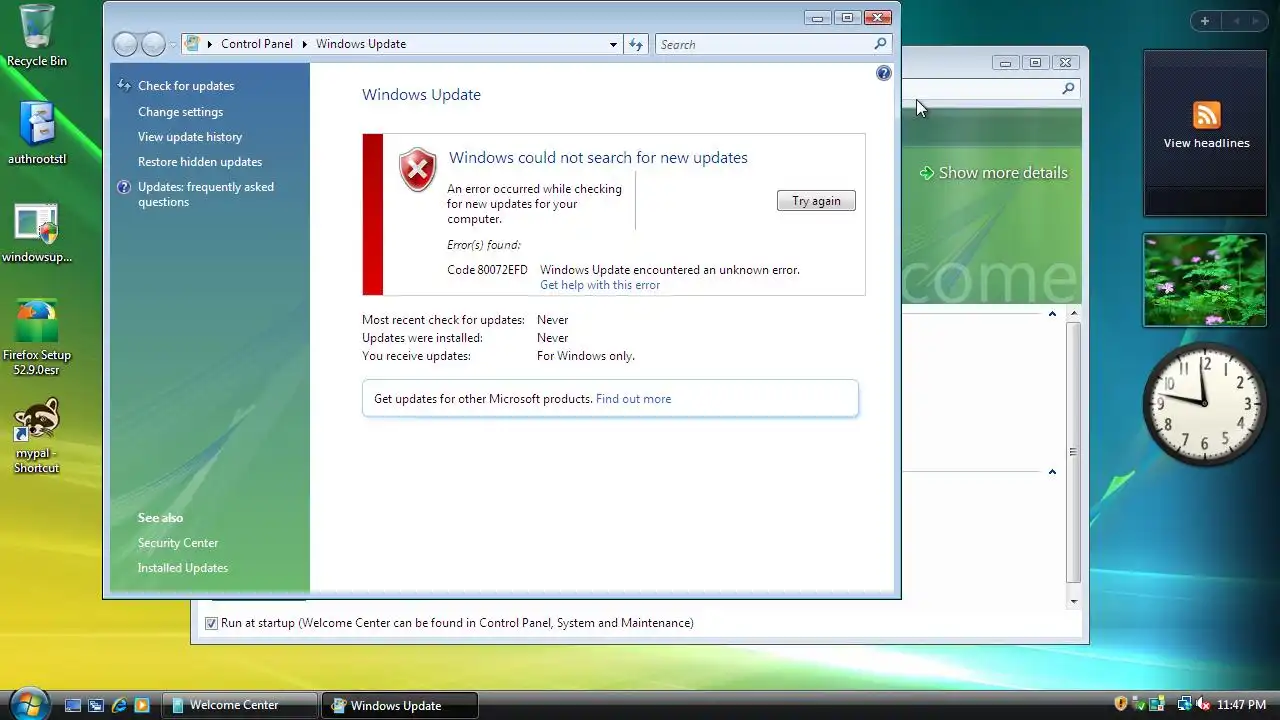Click the Control Panel breadcrumb
The width and height of the screenshot is (1280, 720).
[x=257, y=44]
